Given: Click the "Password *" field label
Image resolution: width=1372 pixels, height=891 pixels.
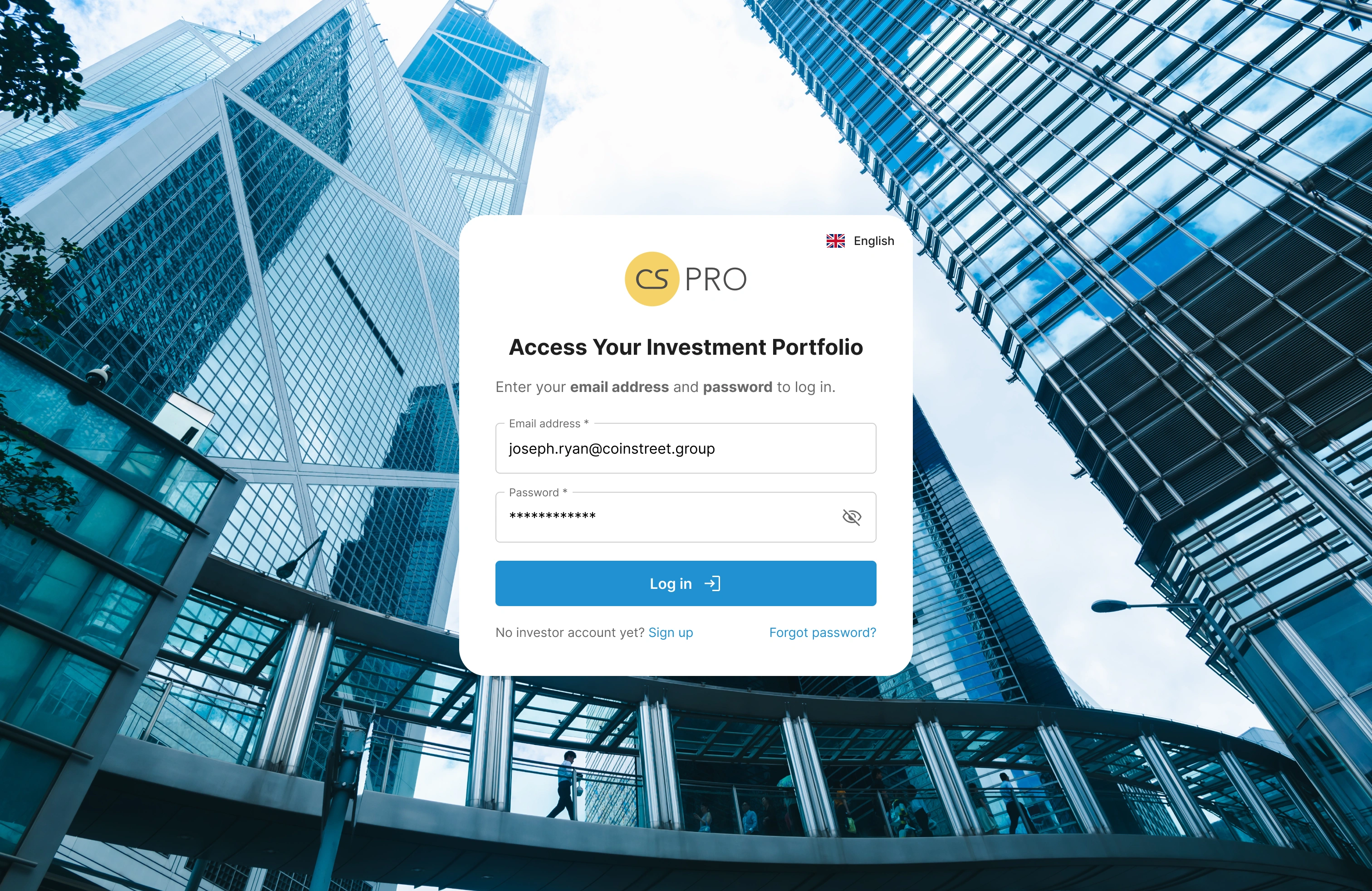Looking at the screenshot, I should 538,493.
